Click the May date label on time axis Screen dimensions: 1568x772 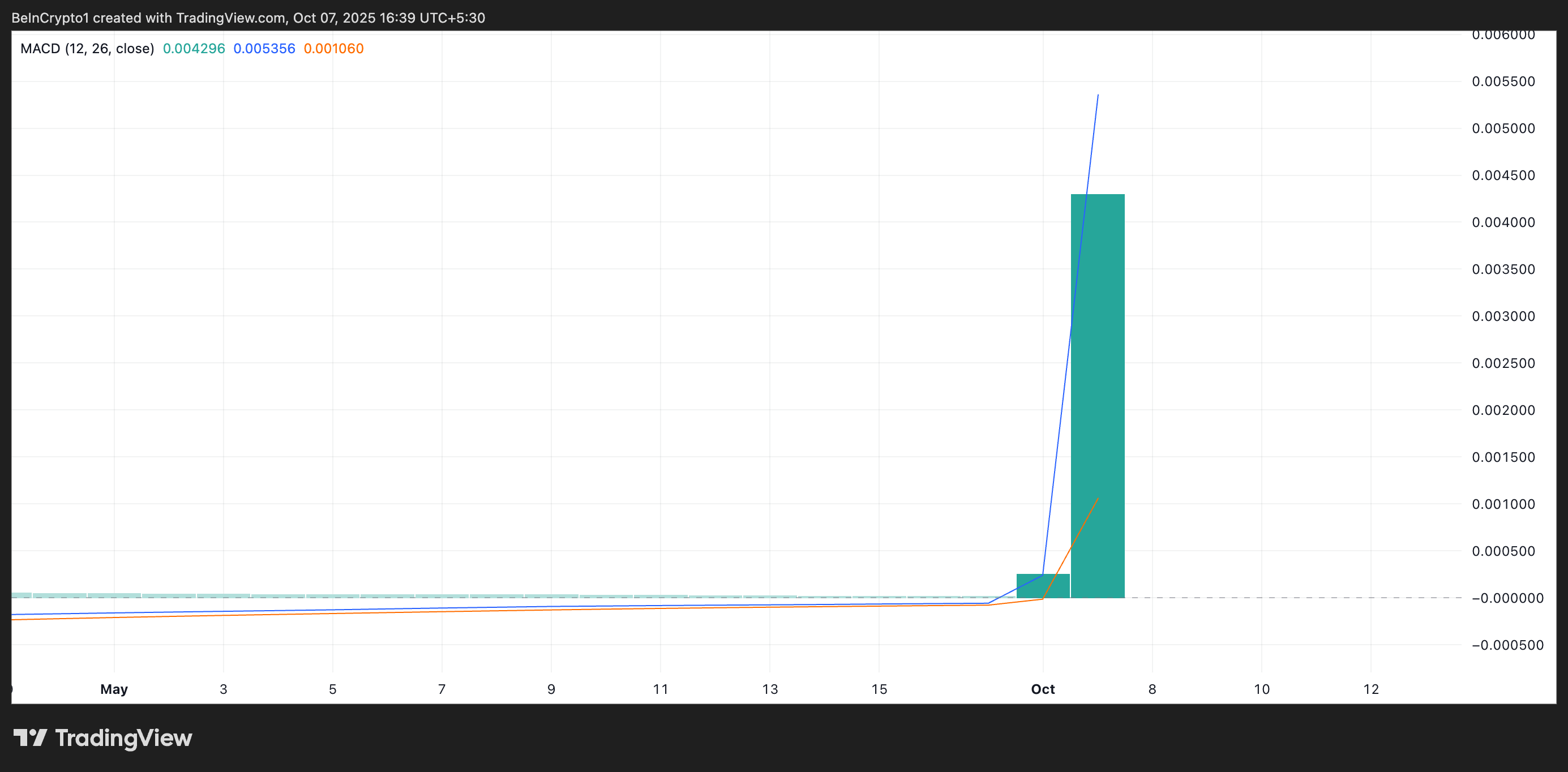[x=114, y=689]
